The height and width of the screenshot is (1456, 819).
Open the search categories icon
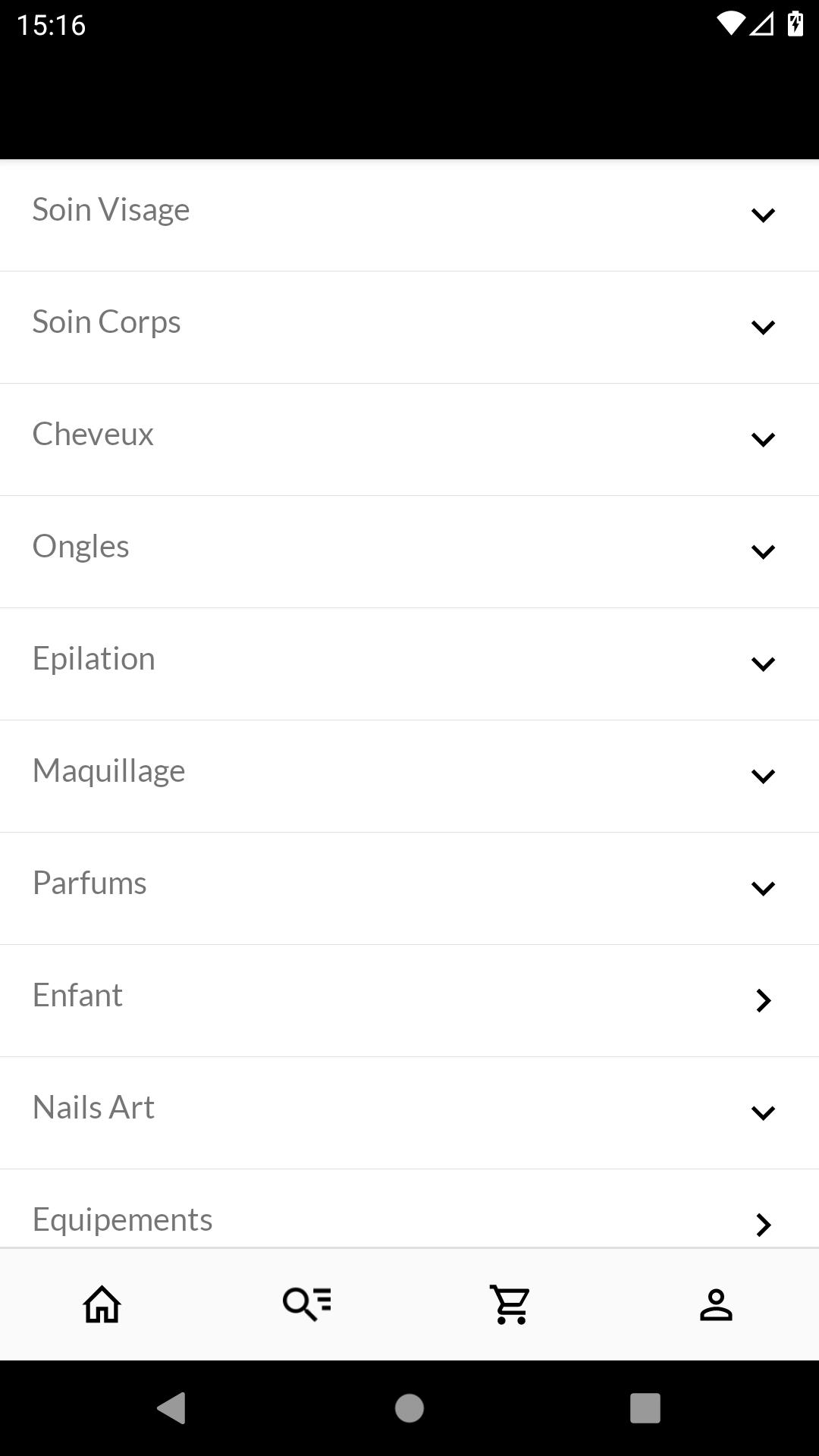point(307,1304)
